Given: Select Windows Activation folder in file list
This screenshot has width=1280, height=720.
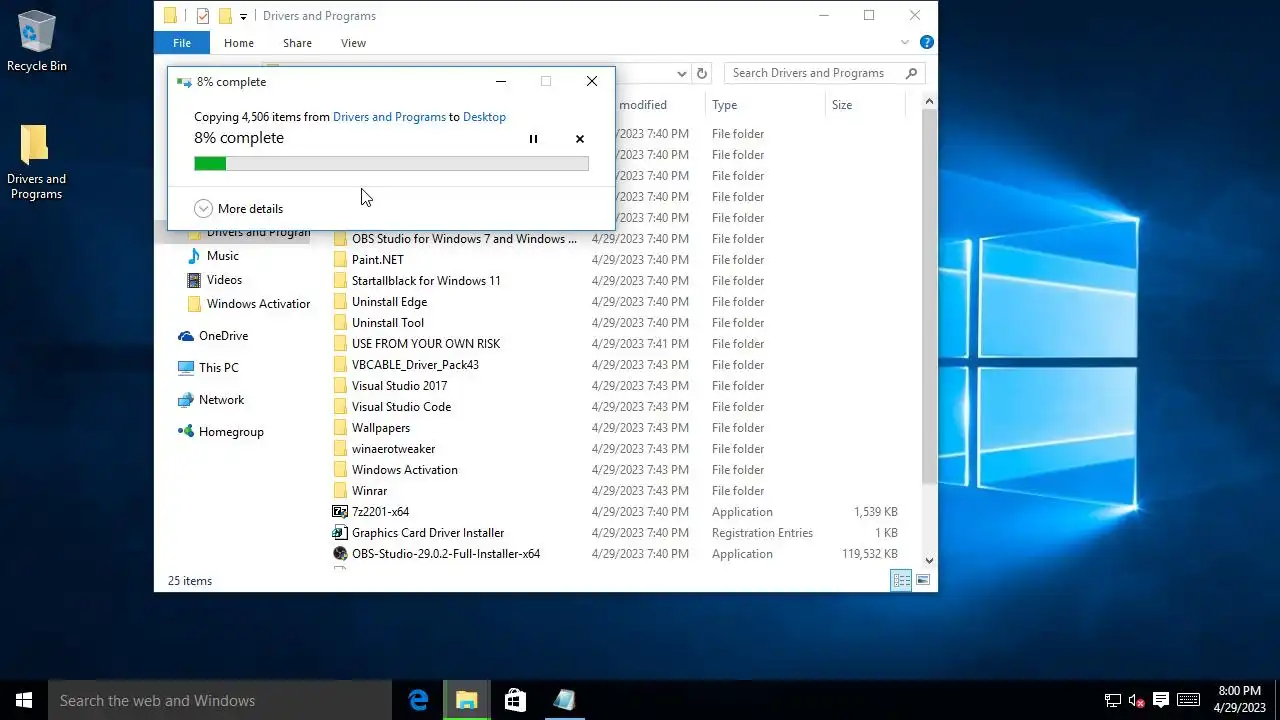Looking at the screenshot, I should point(395,470).
